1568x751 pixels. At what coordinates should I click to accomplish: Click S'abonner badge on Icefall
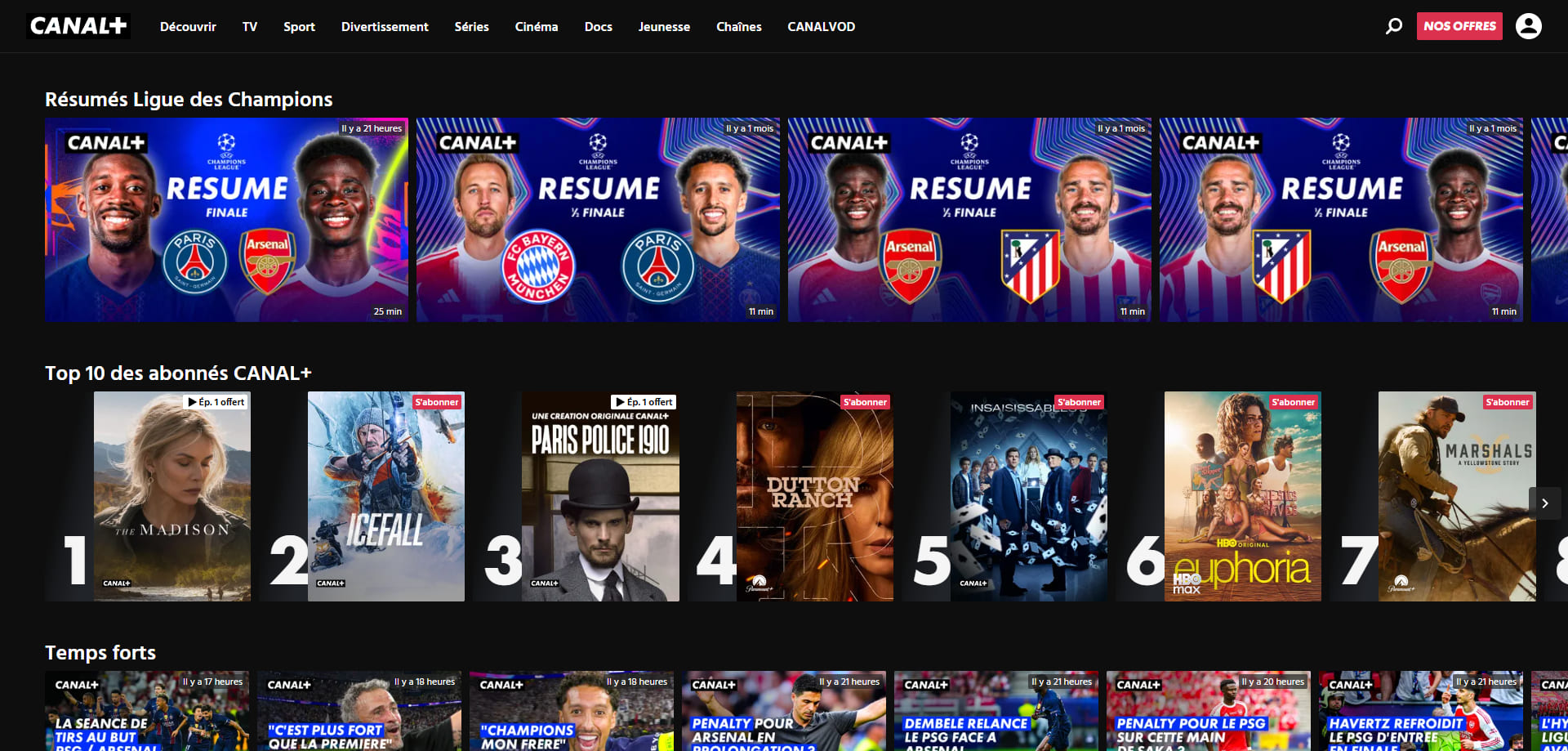(x=437, y=402)
